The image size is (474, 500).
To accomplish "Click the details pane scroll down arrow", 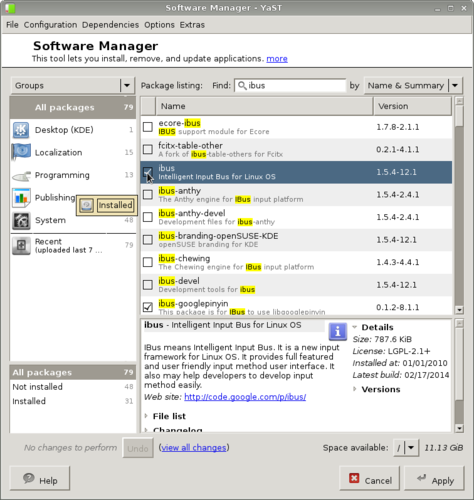I will tap(459, 428).
